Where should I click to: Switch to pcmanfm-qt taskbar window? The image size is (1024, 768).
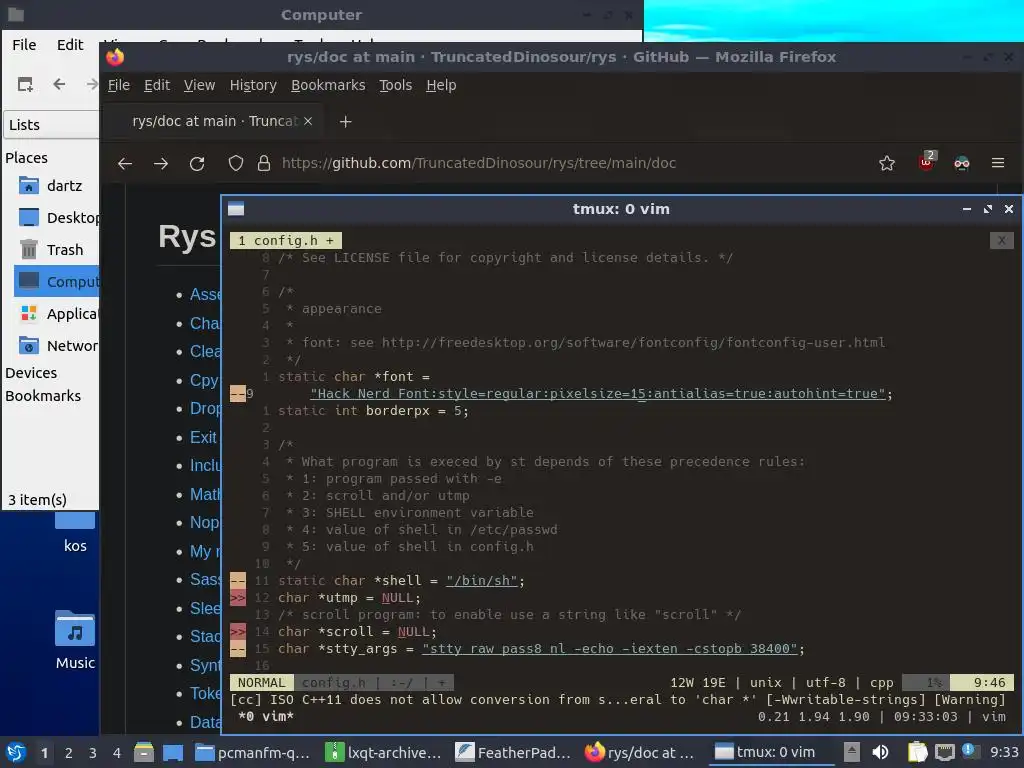click(253, 753)
